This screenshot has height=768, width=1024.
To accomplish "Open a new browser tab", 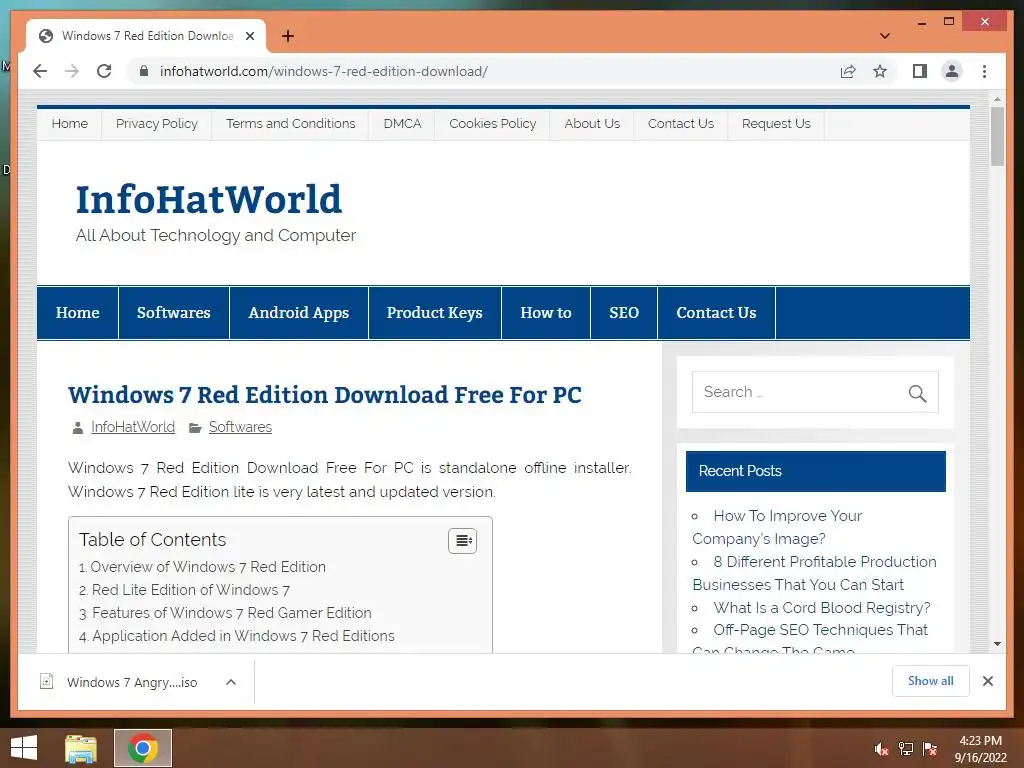I will 288,36.
